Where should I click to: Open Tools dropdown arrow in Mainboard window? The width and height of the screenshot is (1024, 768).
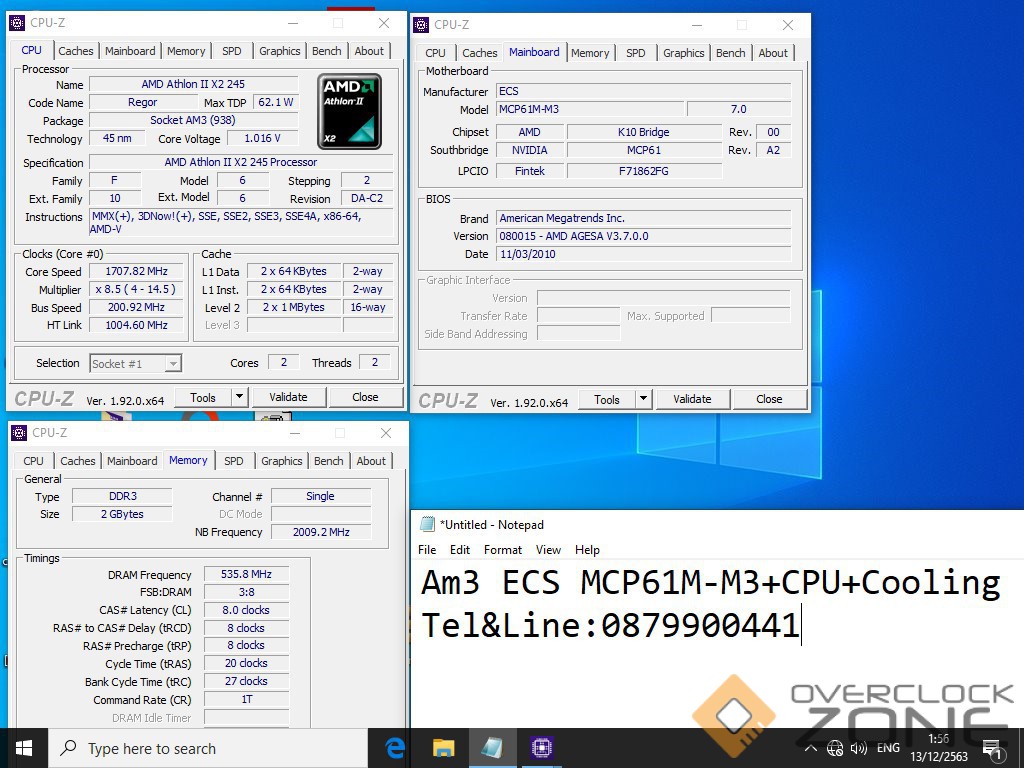[643, 399]
